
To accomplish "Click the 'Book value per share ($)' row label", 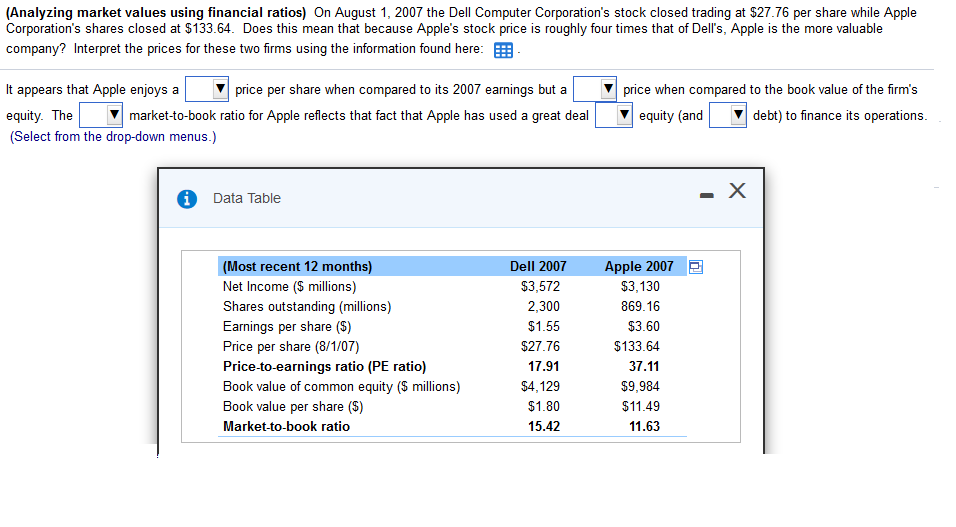I will pos(293,406).
